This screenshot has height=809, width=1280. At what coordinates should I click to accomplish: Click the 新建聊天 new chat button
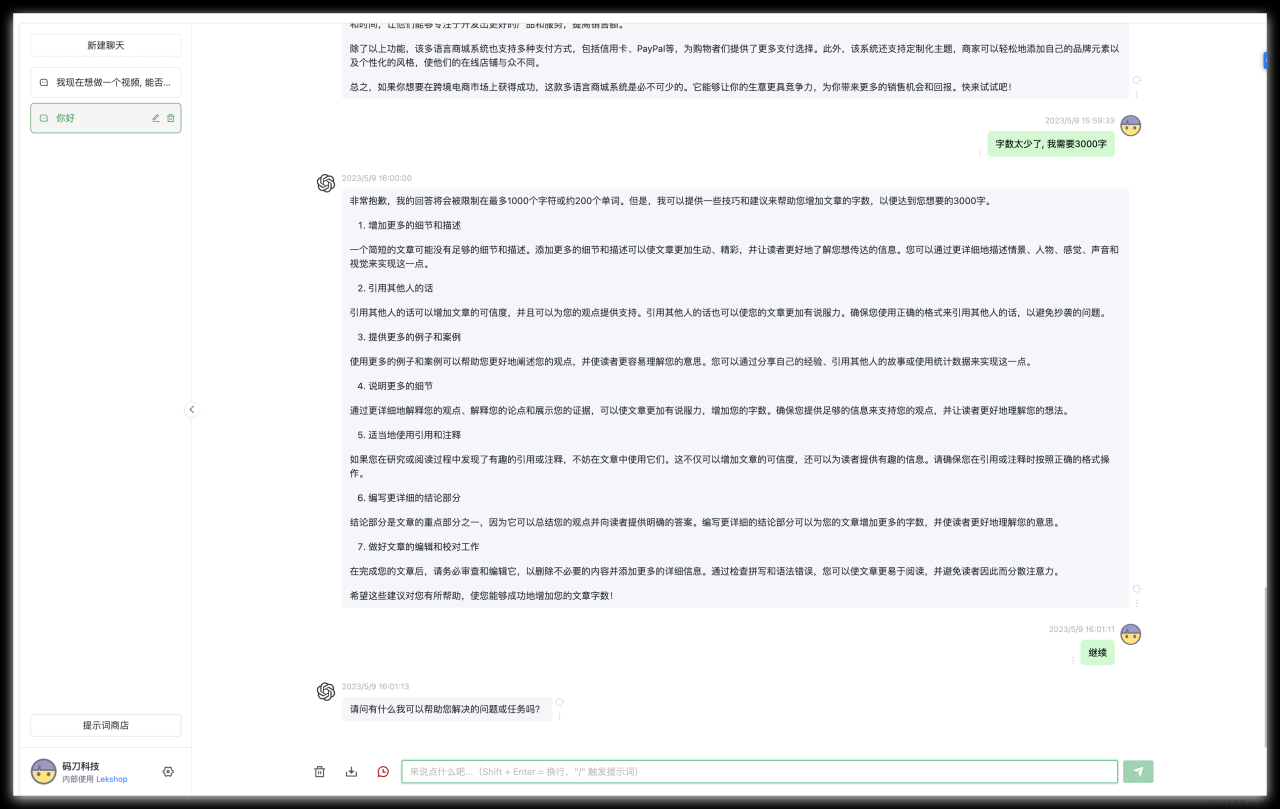pos(105,45)
